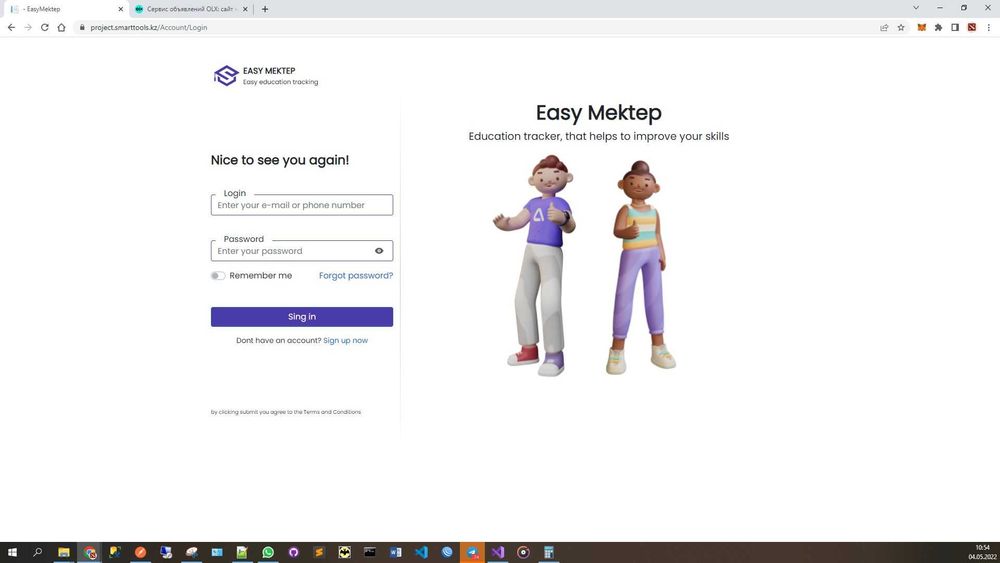Open VS Code from taskbar
The height and width of the screenshot is (563, 1000).
pyautogui.click(x=421, y=552)
